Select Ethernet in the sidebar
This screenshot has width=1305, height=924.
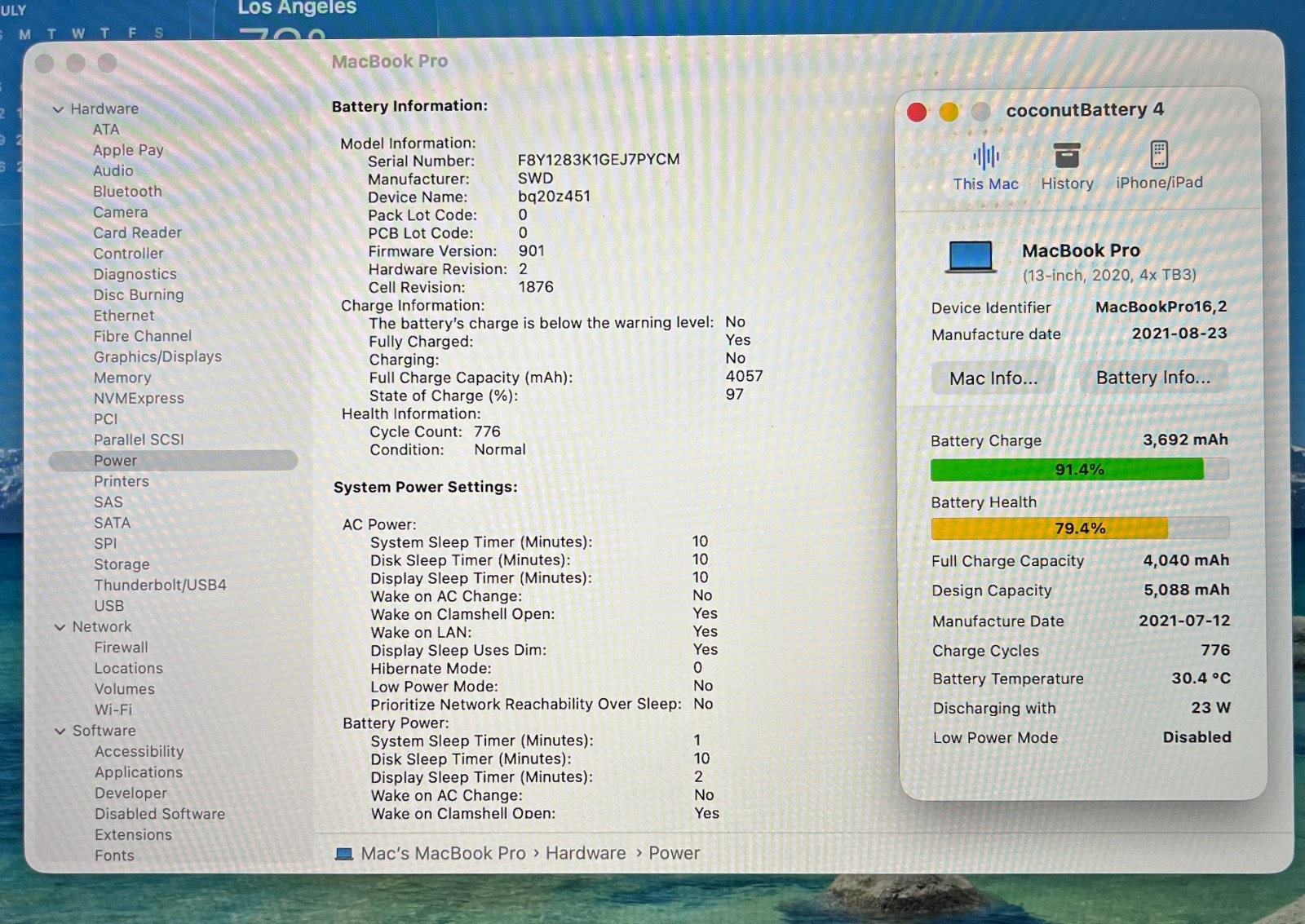tap(123, 316)
